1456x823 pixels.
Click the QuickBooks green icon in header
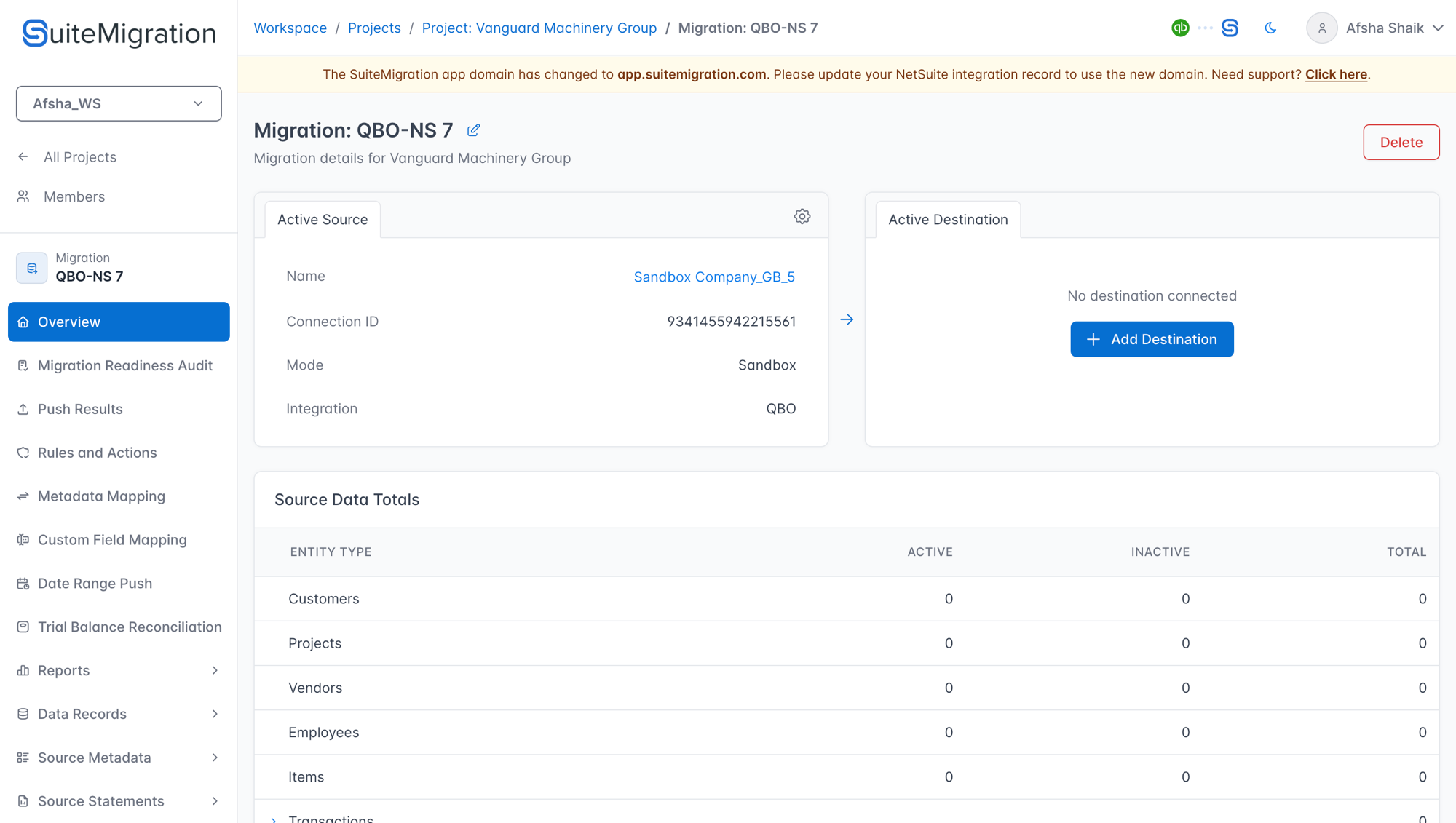coord(1180,28)
